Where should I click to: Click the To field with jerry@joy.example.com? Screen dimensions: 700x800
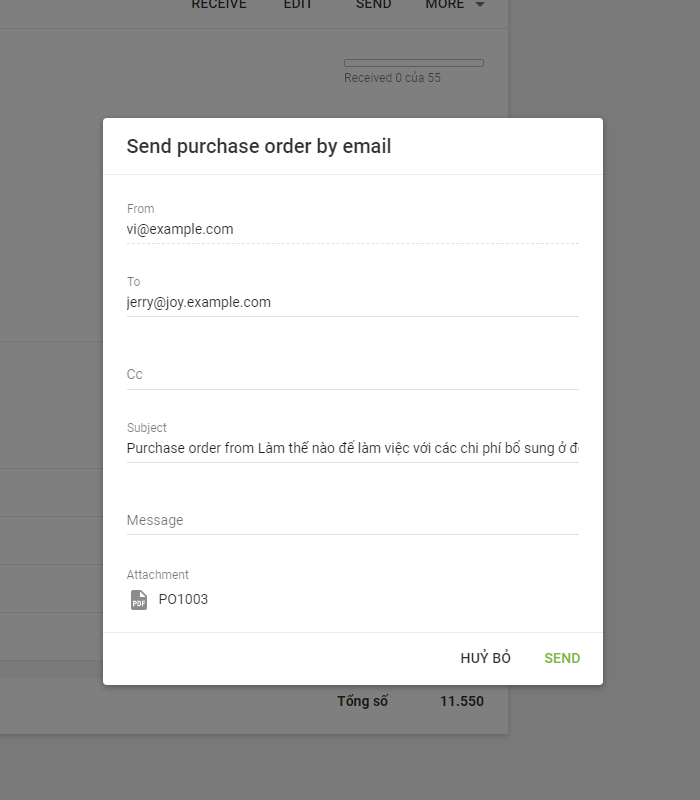coord(352,302)
